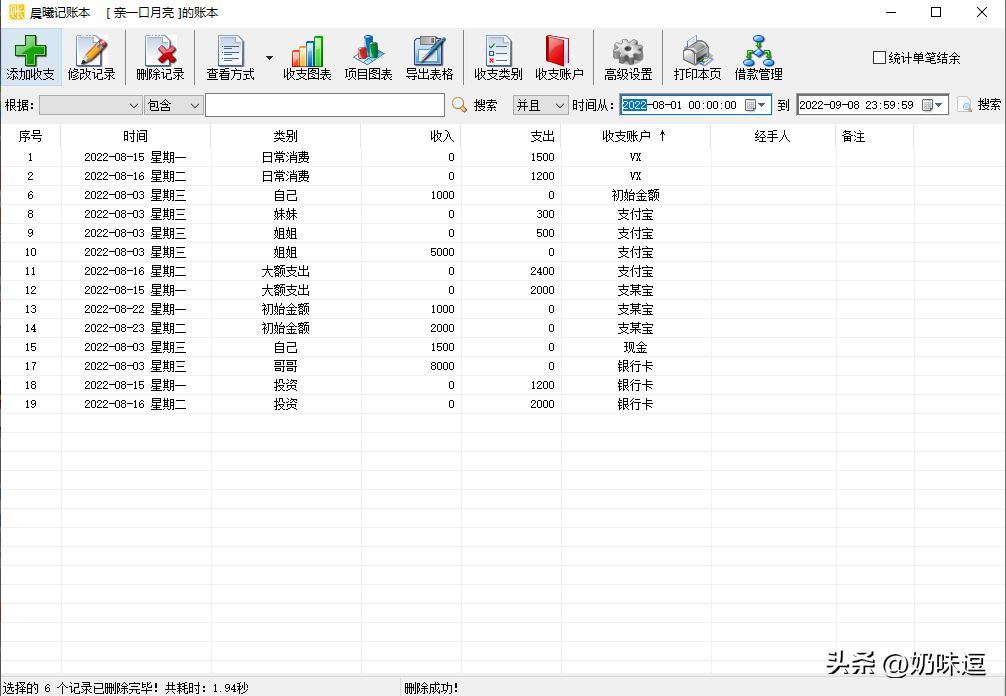Click the 搜索 magnifier button beside text box

click(x=475, y=105)
